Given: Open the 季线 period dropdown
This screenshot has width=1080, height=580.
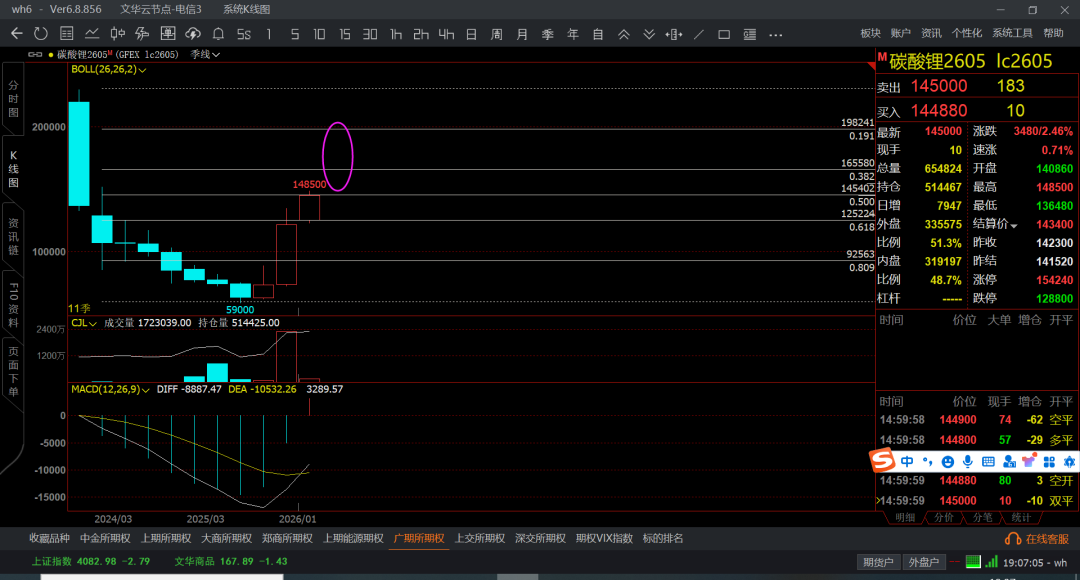Looking at the screenshot, I should (205, 54).
